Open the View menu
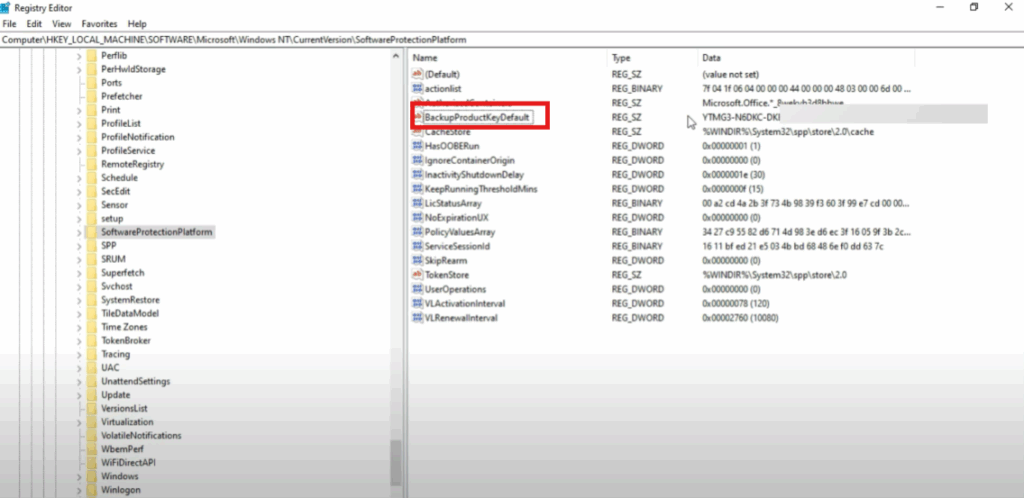The image size is (1024, 498). (61, 23)
